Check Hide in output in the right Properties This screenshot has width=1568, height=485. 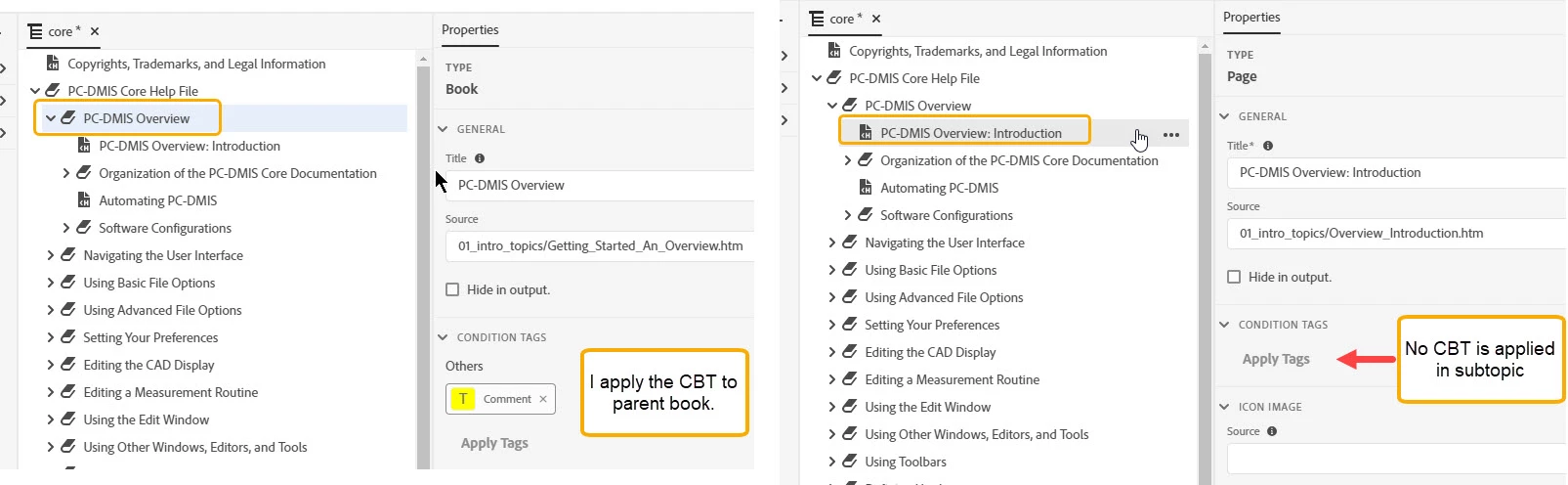(1234, 277)
